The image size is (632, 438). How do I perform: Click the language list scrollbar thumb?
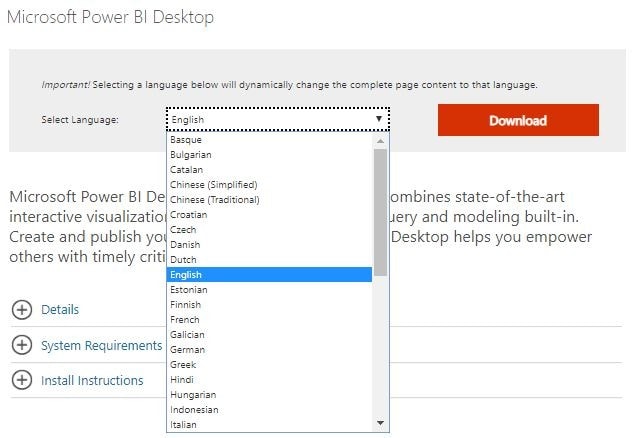pos(380,212)
